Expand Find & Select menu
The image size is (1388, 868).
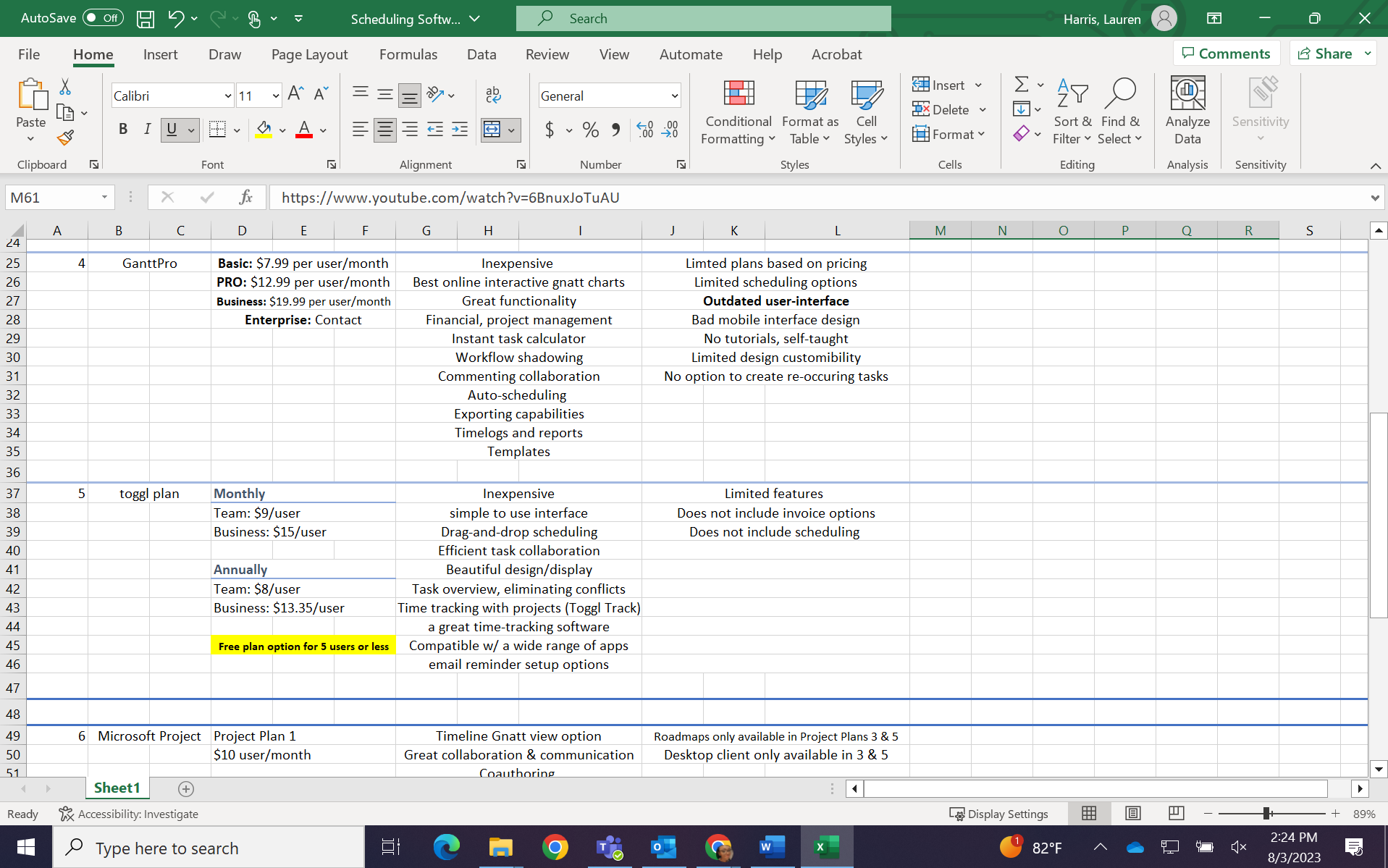(1119, 111)
